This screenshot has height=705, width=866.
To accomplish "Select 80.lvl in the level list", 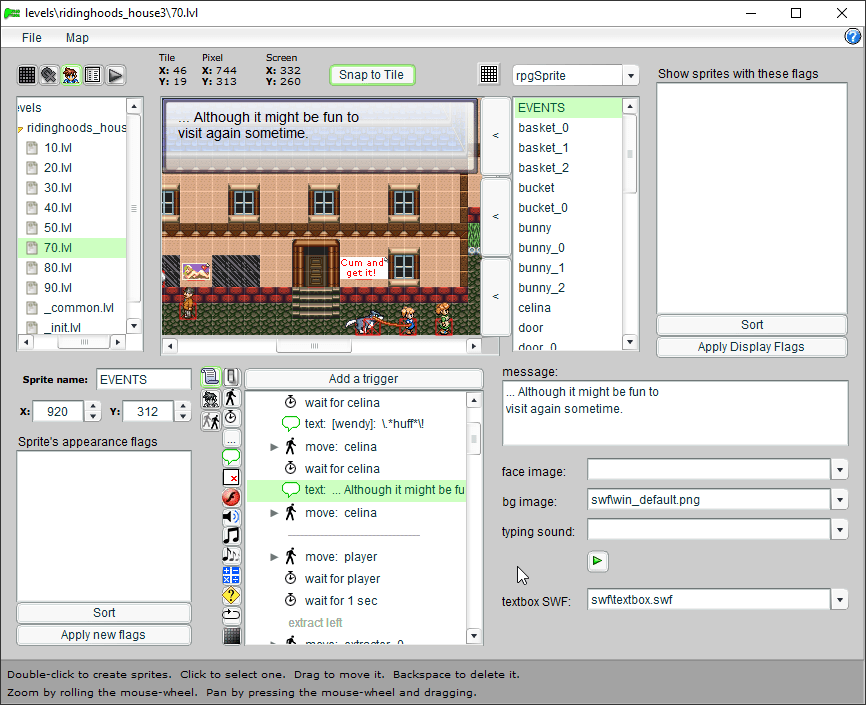I will point(58,268).
